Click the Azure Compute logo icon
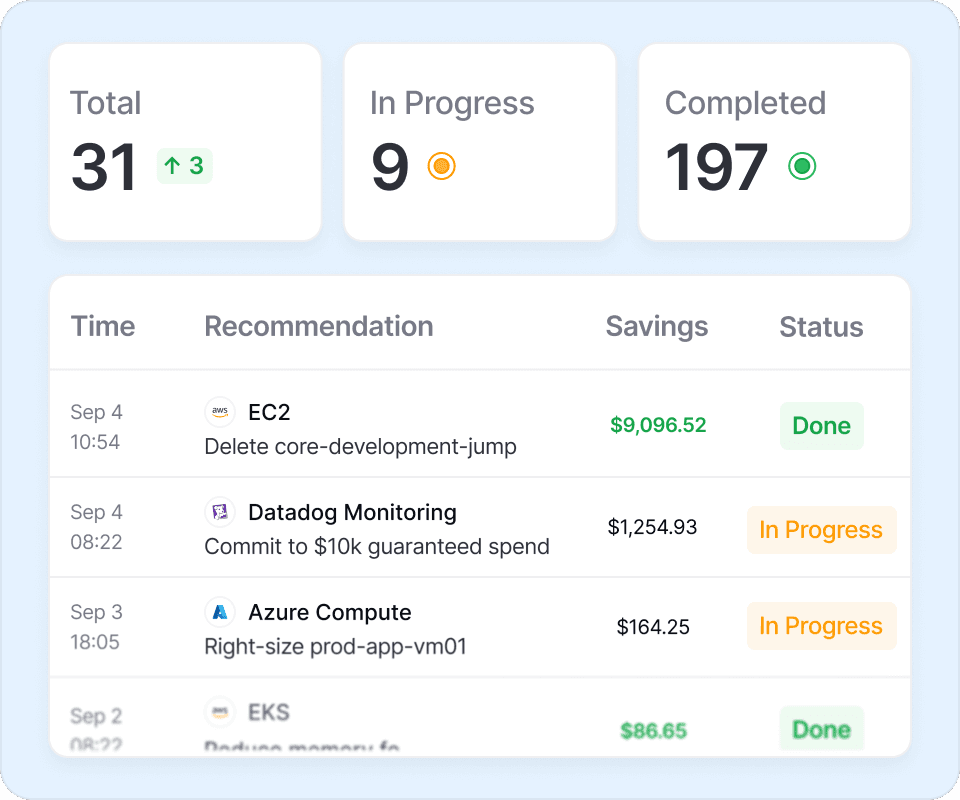Viewport: 960px width, 800px height. coord(220,612)
